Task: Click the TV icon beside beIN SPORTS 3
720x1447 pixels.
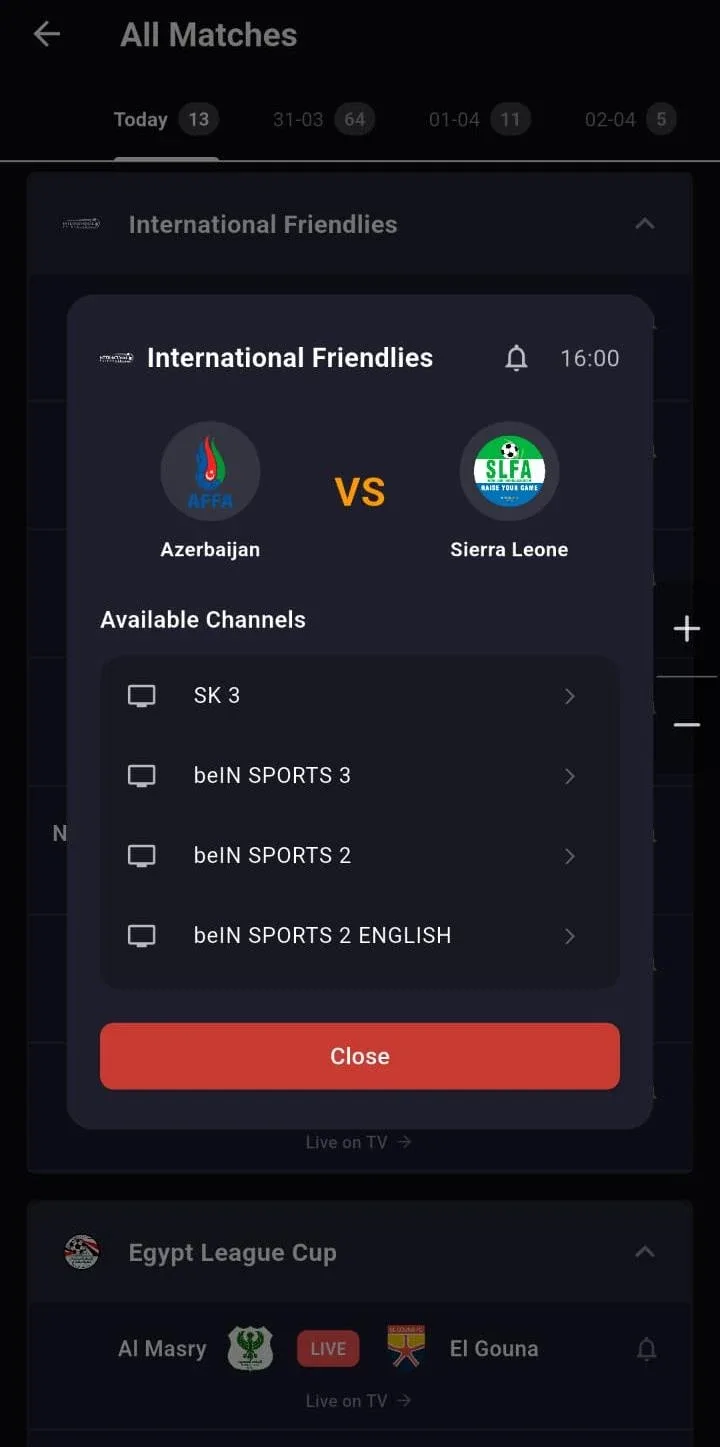Action: pos(141,775)
